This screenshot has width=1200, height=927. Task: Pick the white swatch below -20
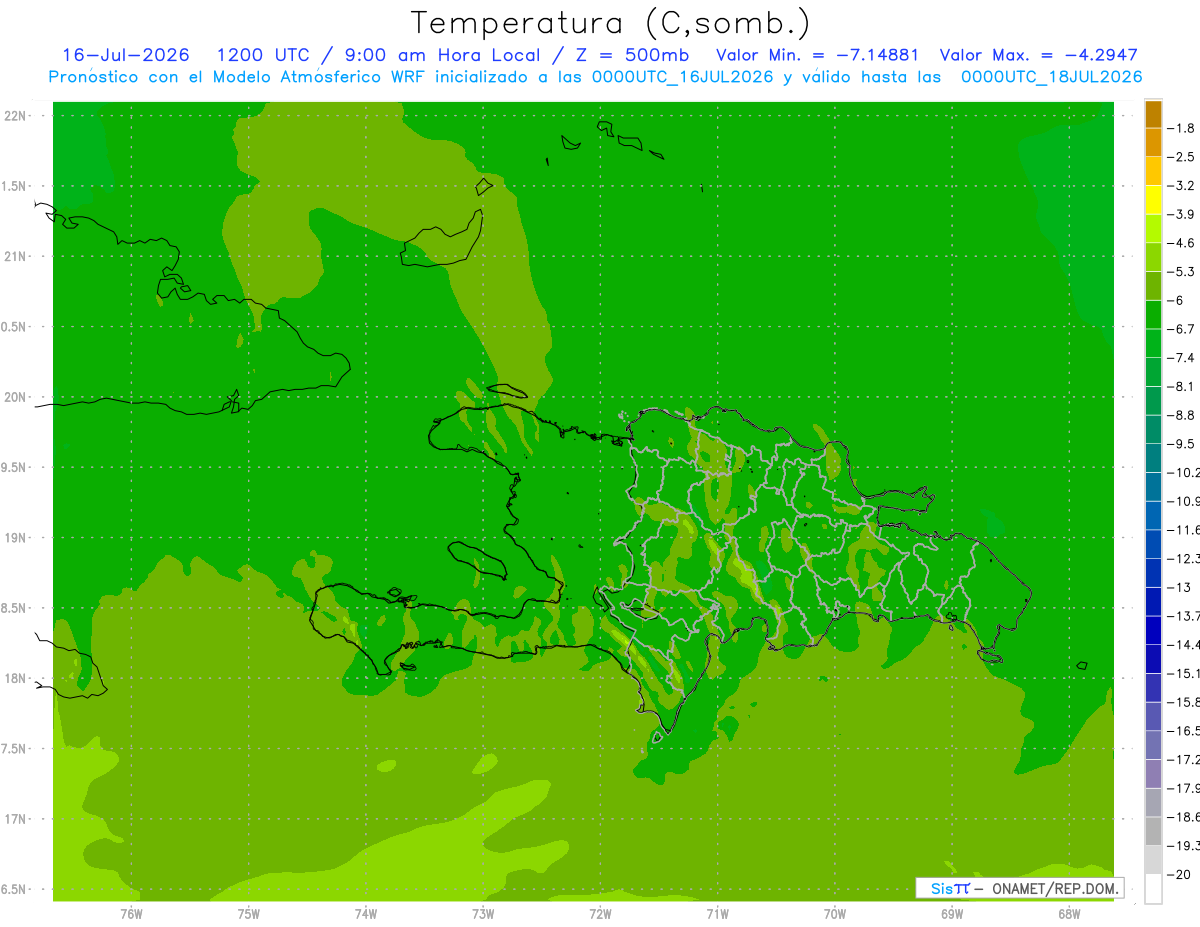click(x=1153, y=889)
